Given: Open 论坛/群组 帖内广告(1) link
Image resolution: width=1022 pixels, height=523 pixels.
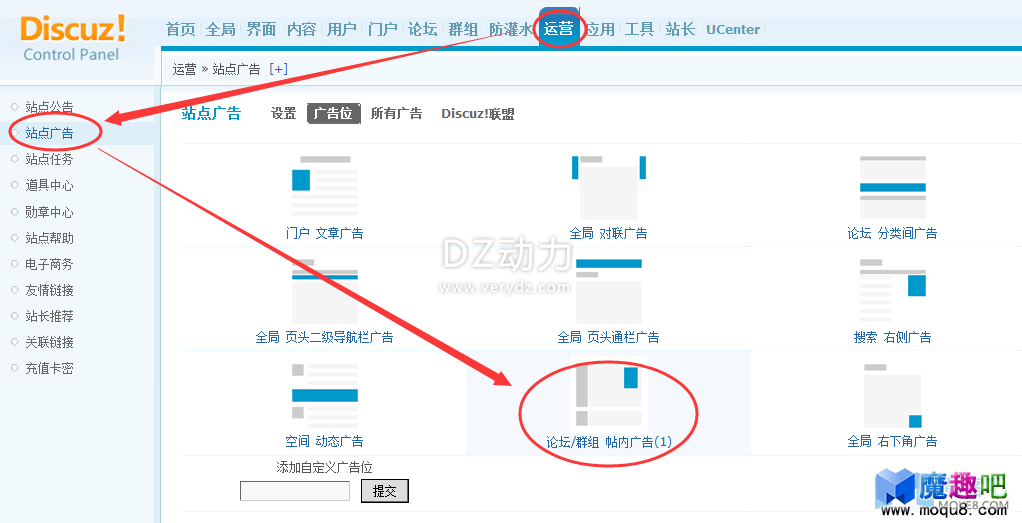Looking at the screenshot, I should tap(609, 442).
